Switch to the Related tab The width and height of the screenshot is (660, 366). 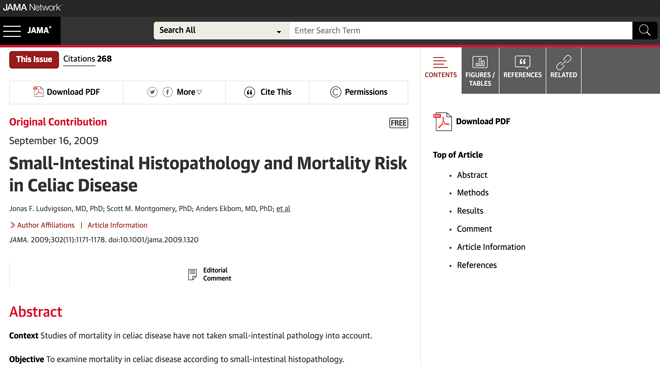point(564,70)
